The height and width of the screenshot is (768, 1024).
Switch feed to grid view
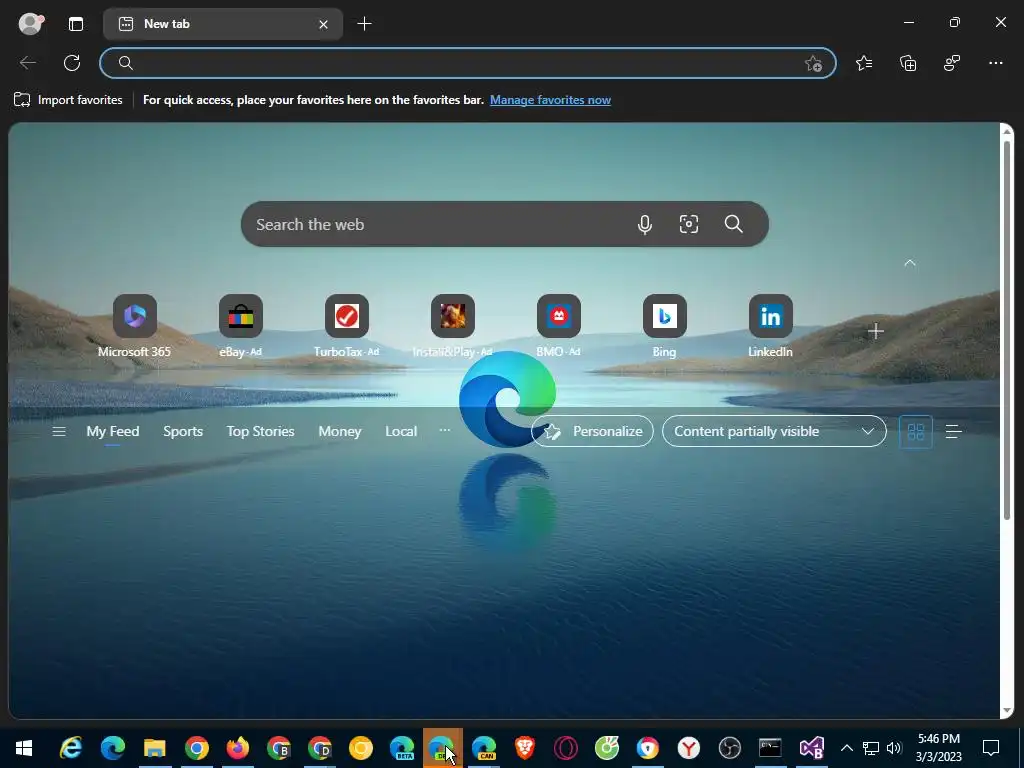[916, 432]
